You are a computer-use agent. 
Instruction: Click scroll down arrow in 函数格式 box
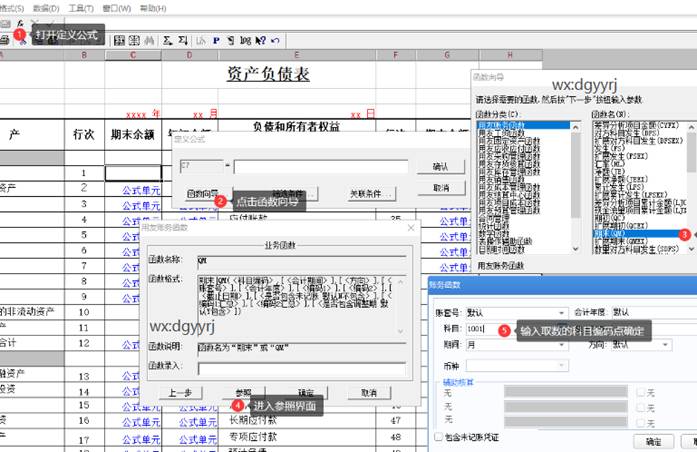(400, 331)
